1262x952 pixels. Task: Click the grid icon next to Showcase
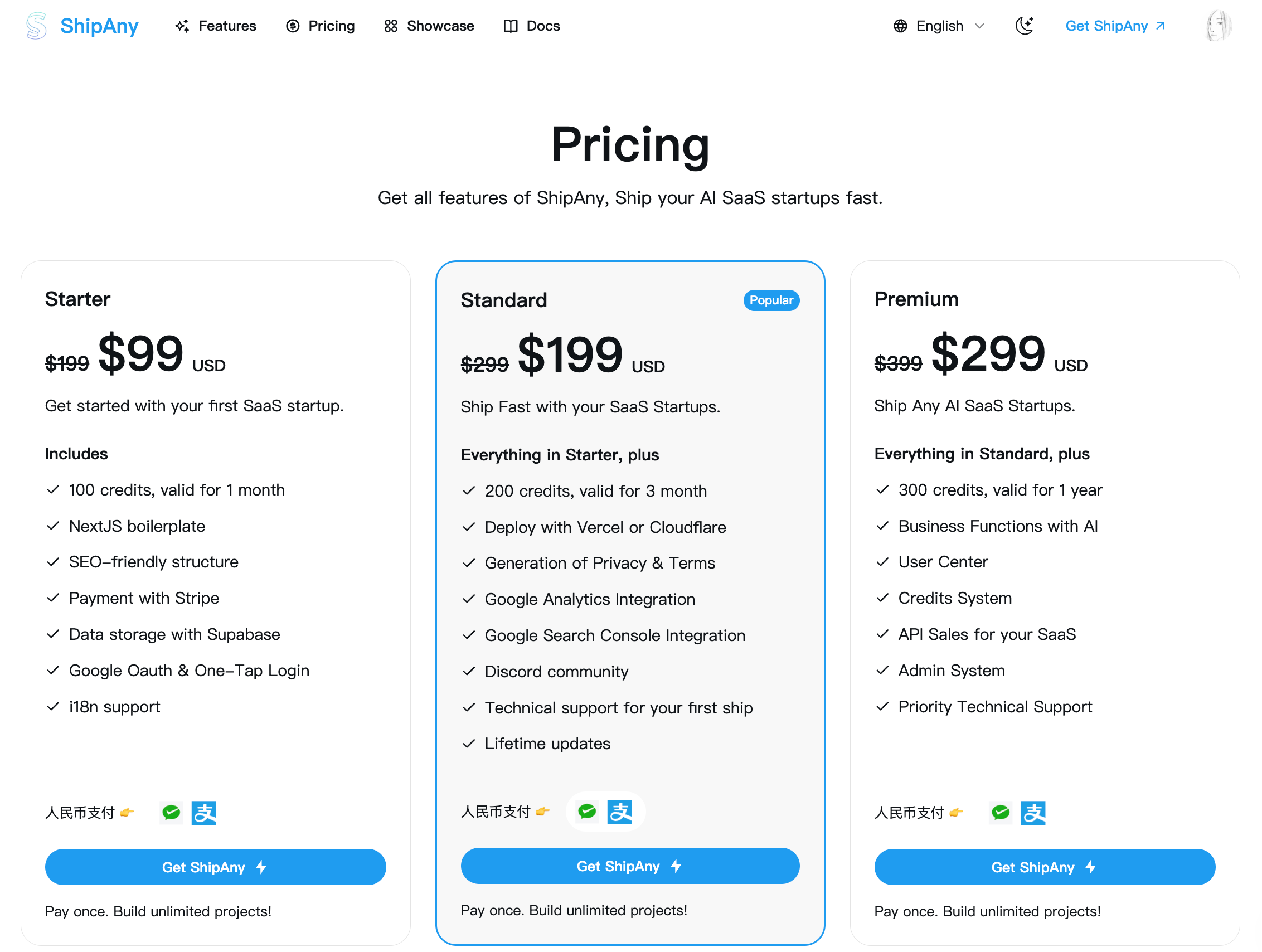pos(390,26)
